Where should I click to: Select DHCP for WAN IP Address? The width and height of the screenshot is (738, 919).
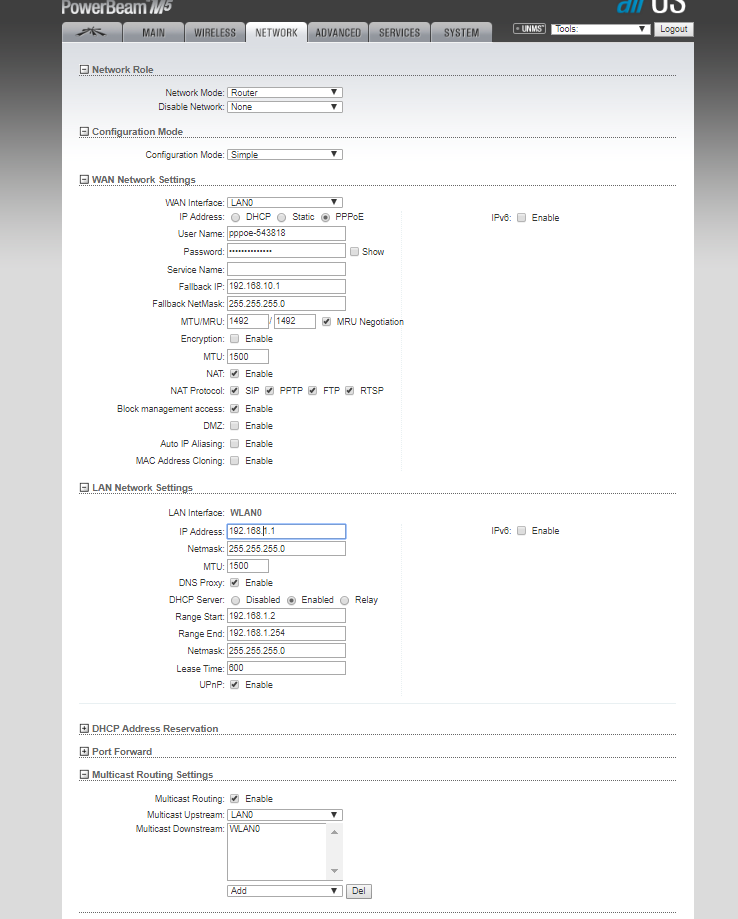236,217
